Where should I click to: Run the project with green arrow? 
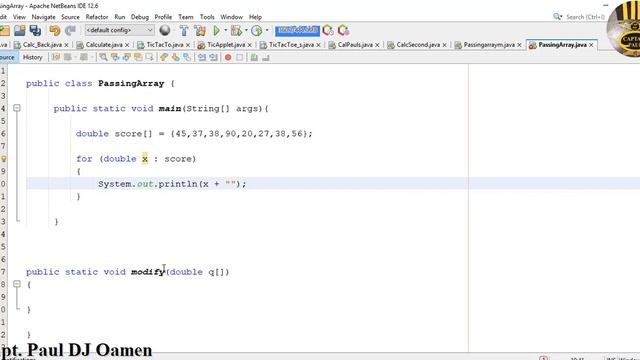tap(216, 30)
